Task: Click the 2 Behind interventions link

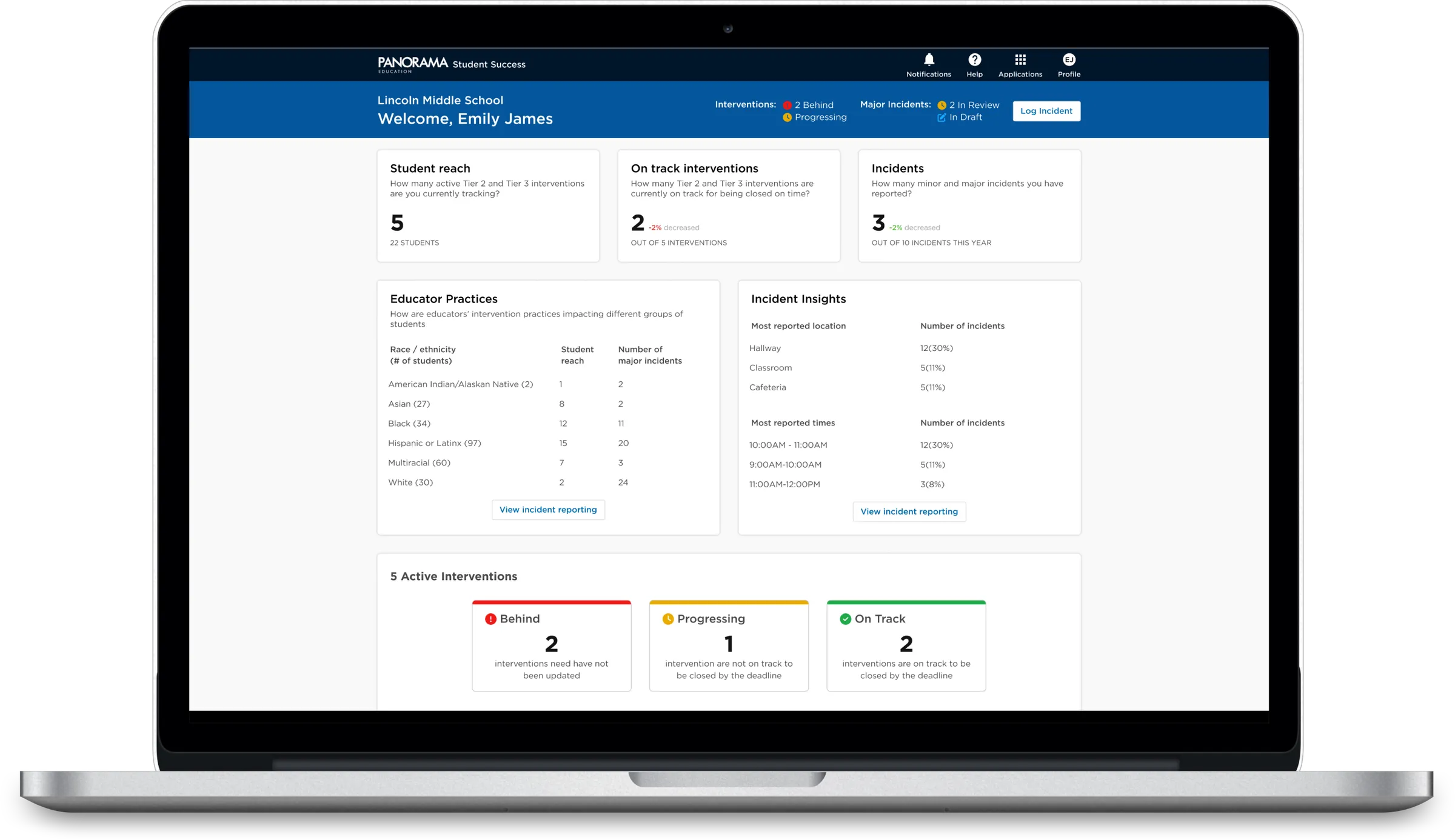Action: (x=814, y=105)
